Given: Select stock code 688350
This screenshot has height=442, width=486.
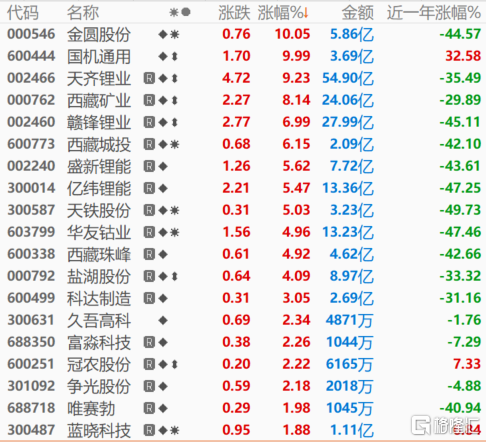Looking at the screenshot, I should [31, 342].
